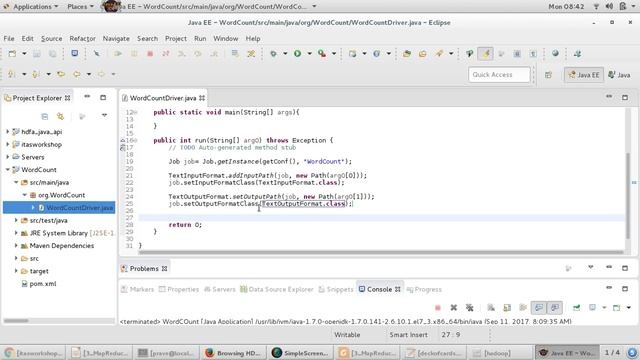Screen dimensions: 640x360
Task: Open the Run menu
Action: coord(200,38)
